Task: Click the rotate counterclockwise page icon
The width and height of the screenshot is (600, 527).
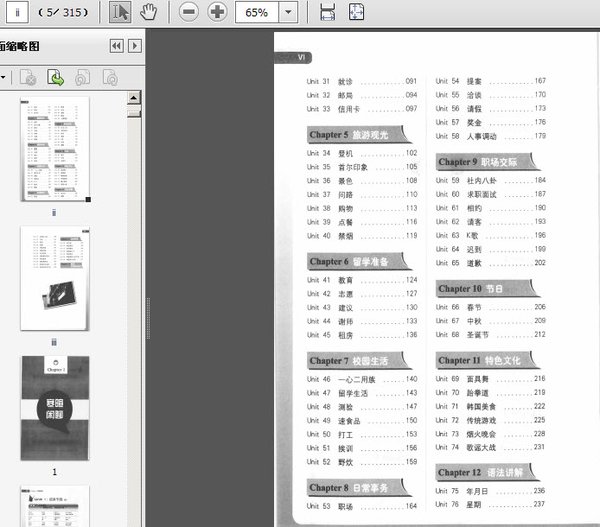Action: (x=83, y=77)
